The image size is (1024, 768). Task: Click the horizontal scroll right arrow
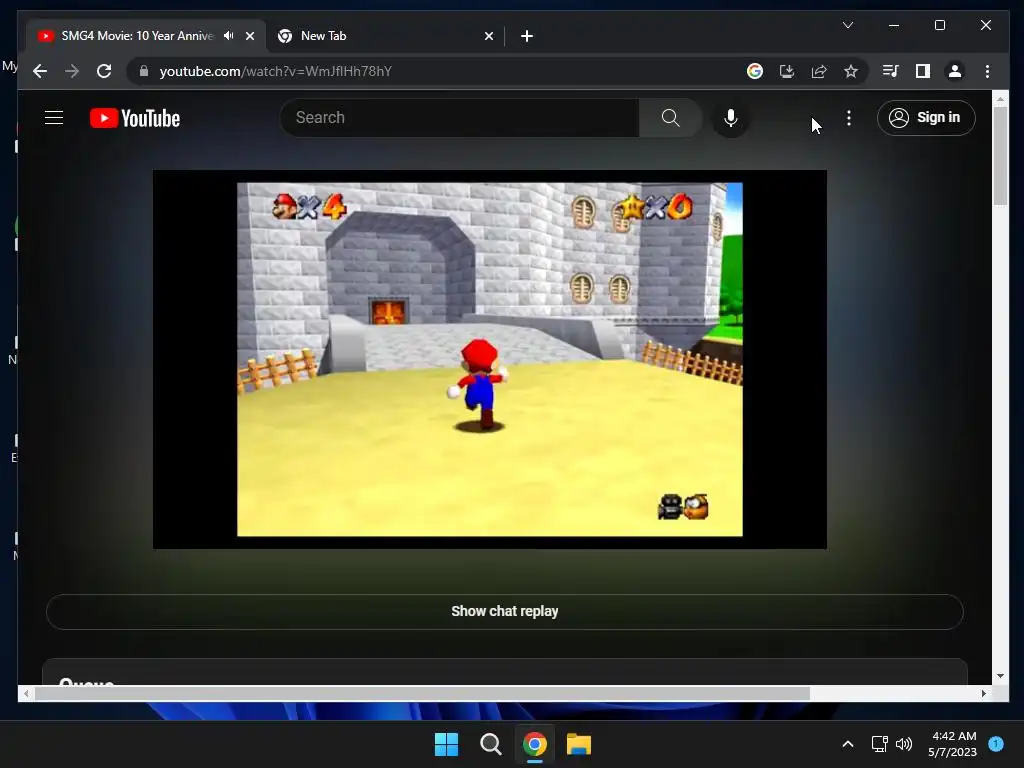coord(984,694)
